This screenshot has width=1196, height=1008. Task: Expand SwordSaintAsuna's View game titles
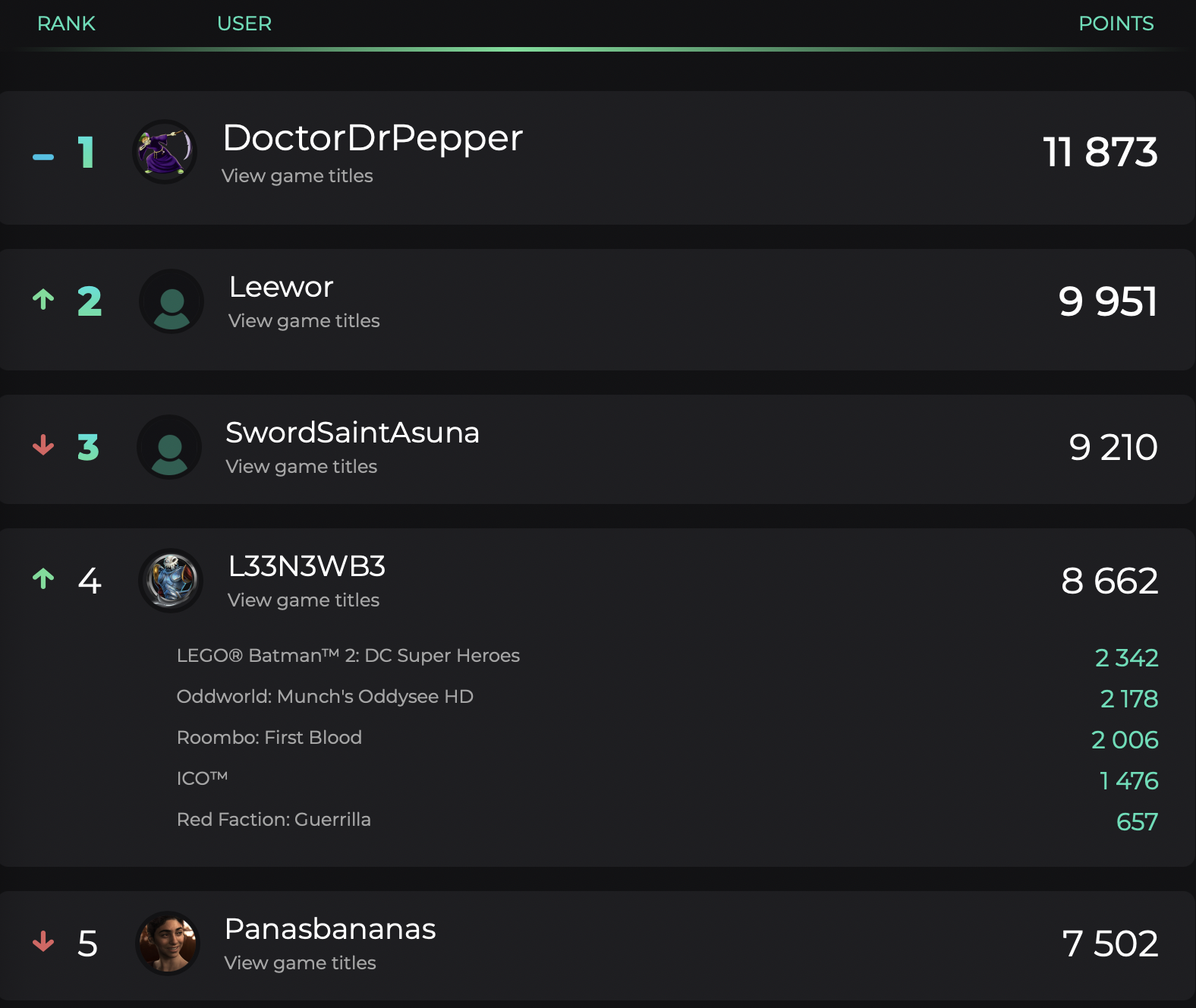click(301, 467)
